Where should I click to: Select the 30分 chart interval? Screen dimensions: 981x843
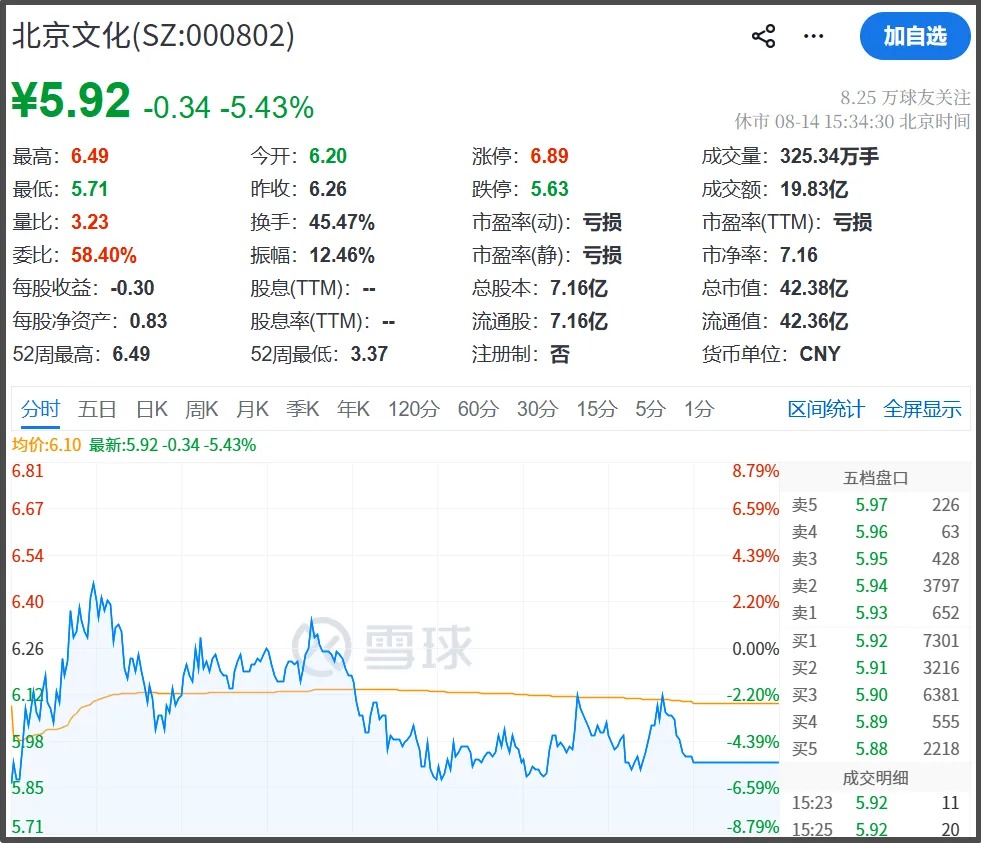click(537, 409)
